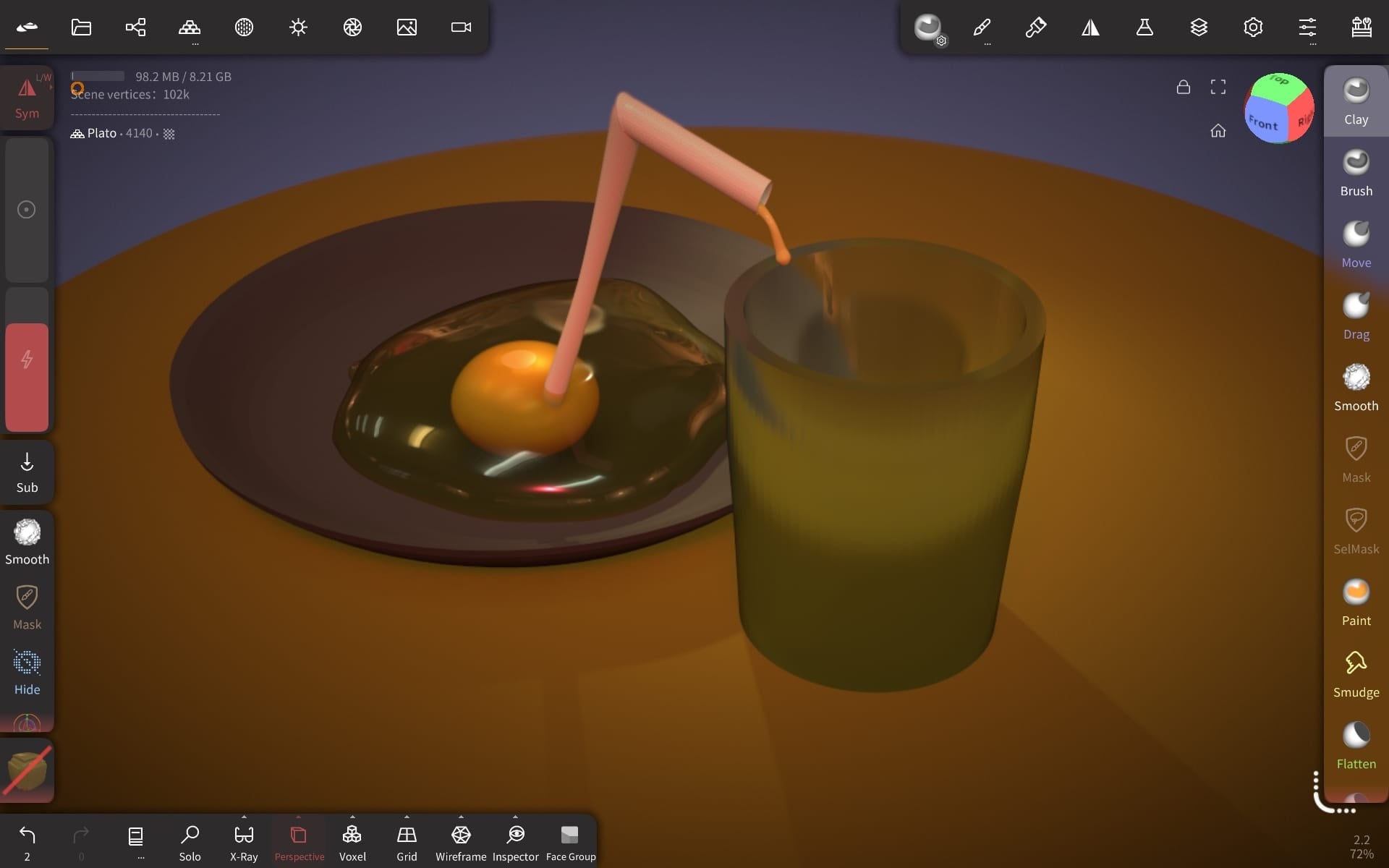Lock the camera view
Screen dimensions: 1389x868
[x=1184, y=87]
